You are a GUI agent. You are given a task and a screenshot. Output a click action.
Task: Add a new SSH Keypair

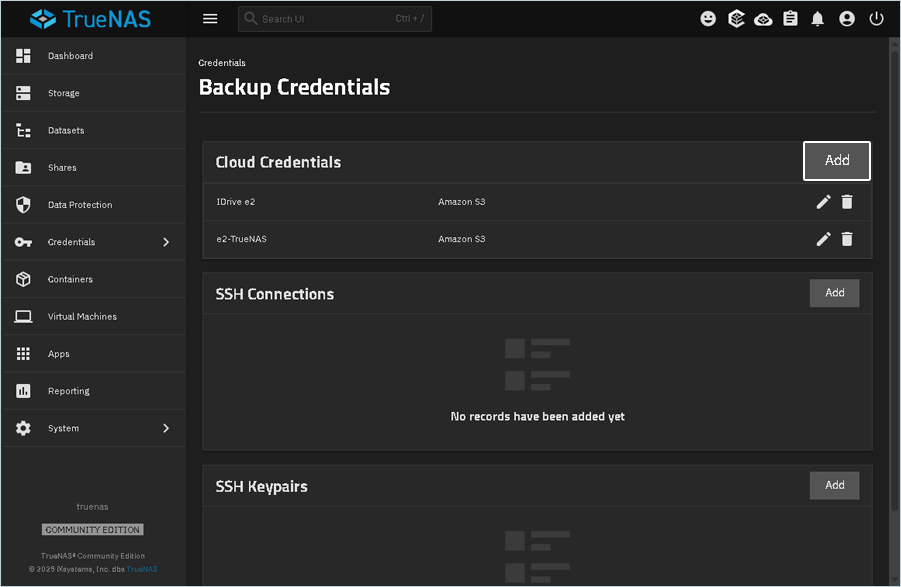coord(834,485)
